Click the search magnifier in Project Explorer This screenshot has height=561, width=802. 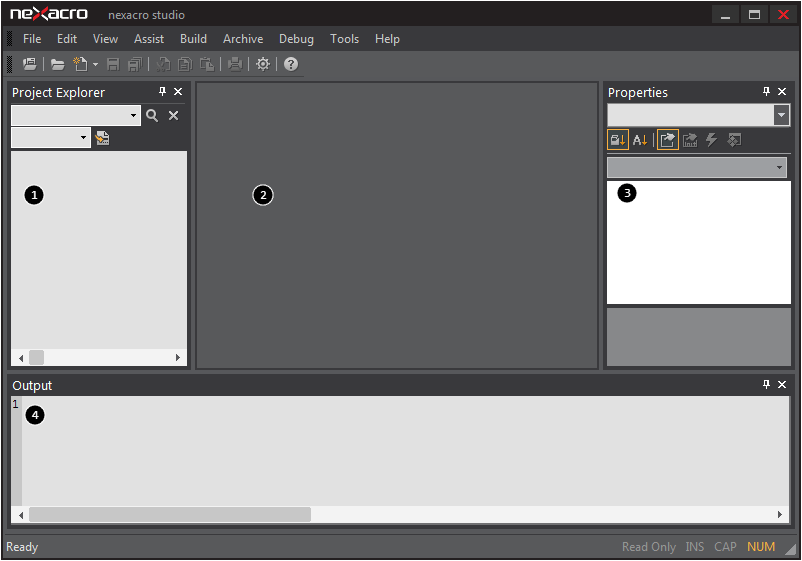(x=152, y=116)
